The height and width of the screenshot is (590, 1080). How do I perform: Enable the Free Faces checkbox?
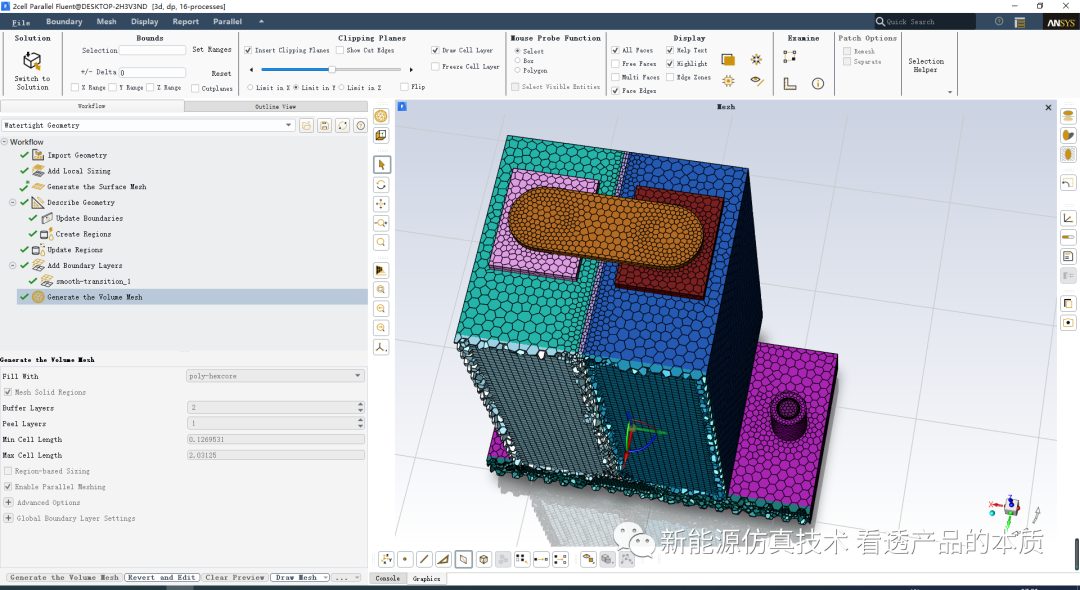tap(615, 64)
